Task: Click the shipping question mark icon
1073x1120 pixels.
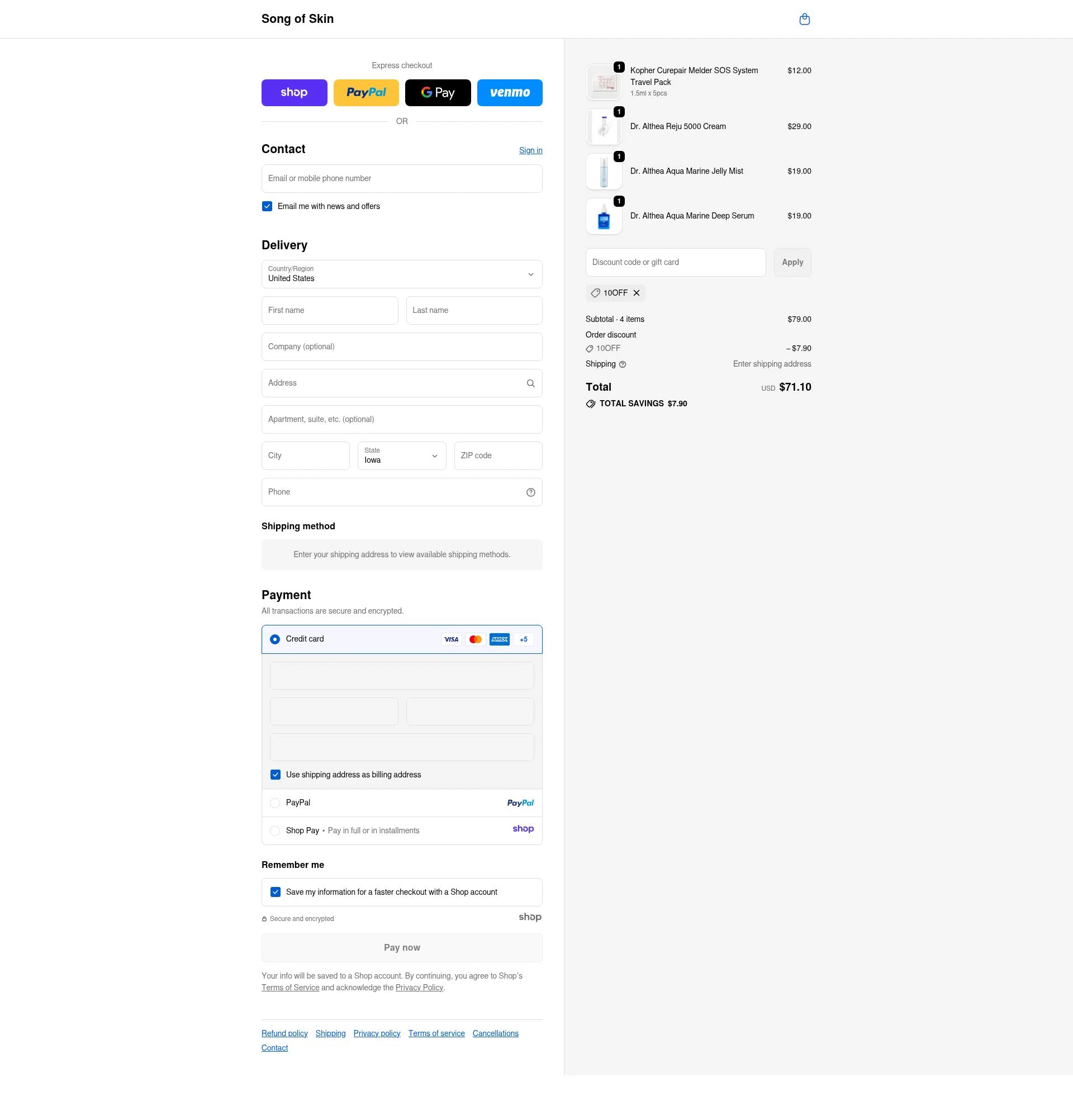Action: click(x=622, y=364)
